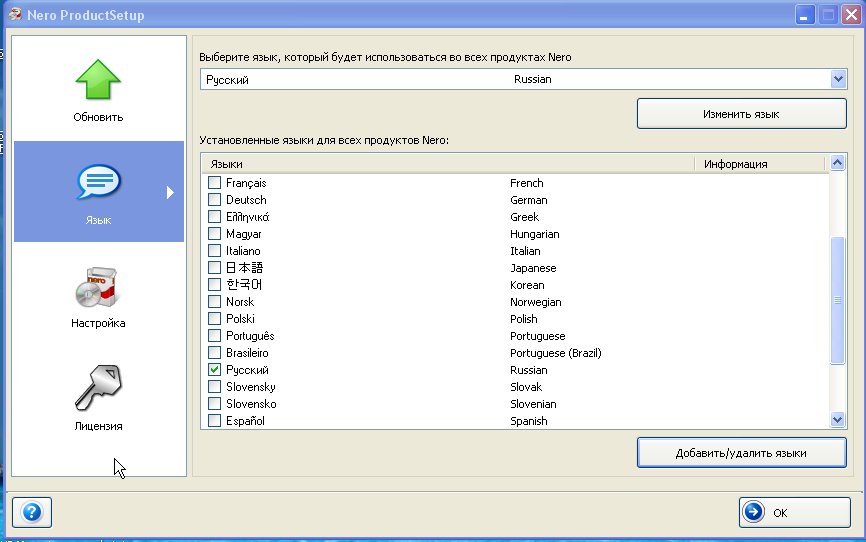Click the Greek row text

(x=524, y=217)
